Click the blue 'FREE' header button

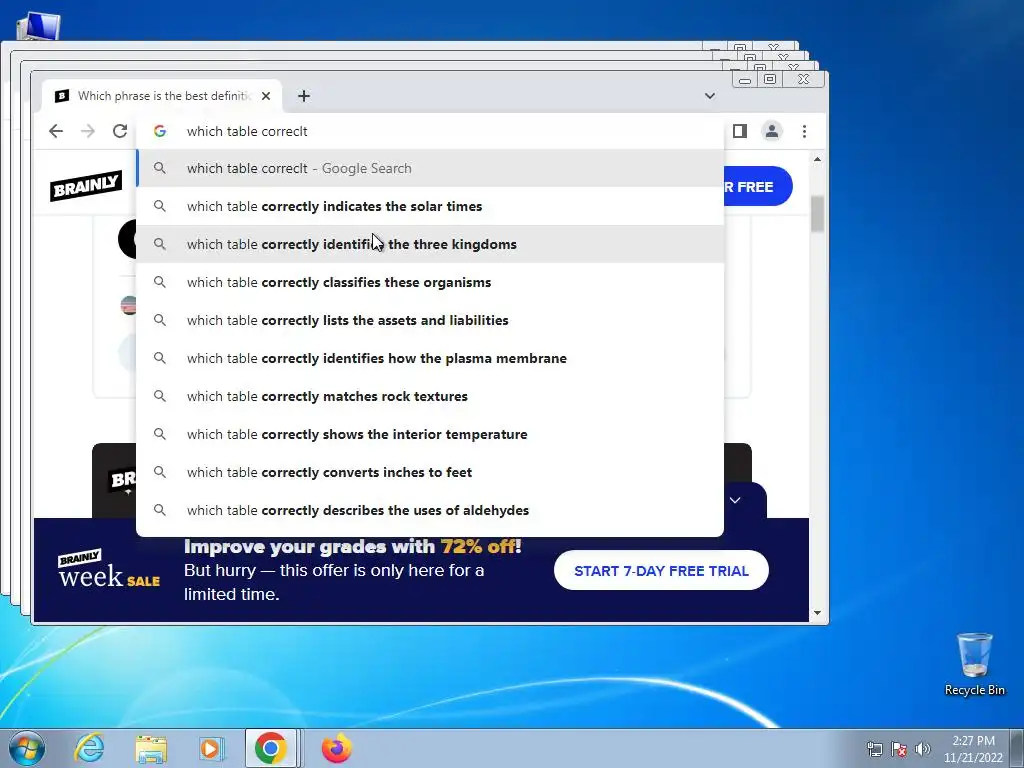pos(758,187)
